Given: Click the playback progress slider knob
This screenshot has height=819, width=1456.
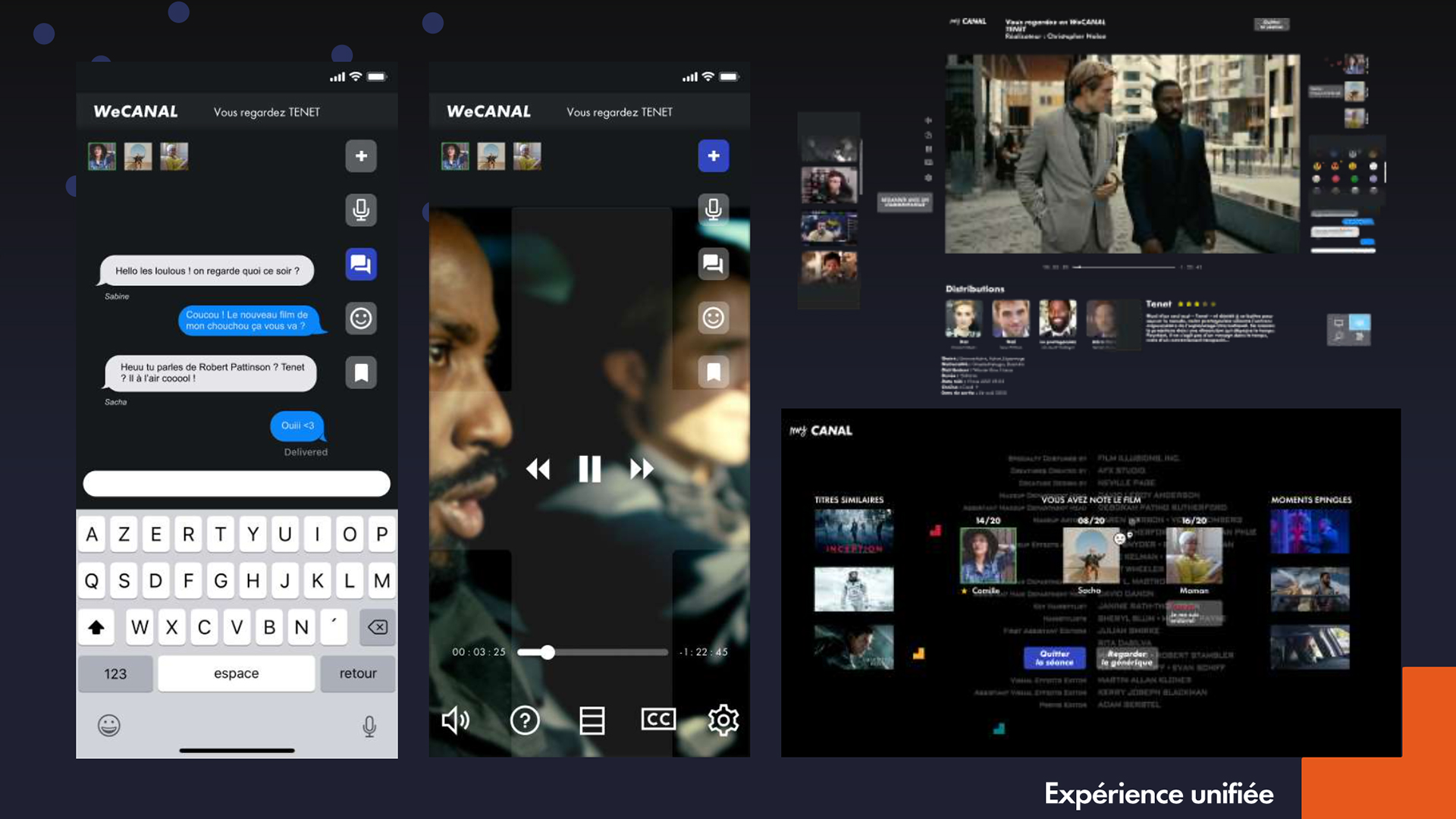Looking at the screenshot, I should tap(548, 652).
